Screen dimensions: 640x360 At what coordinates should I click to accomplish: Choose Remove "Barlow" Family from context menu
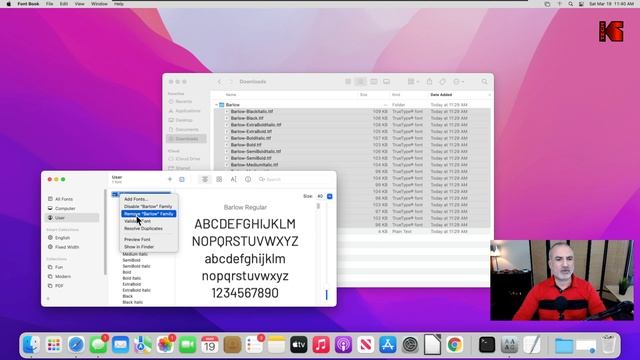pyautogui.click(x=149, y=214)
